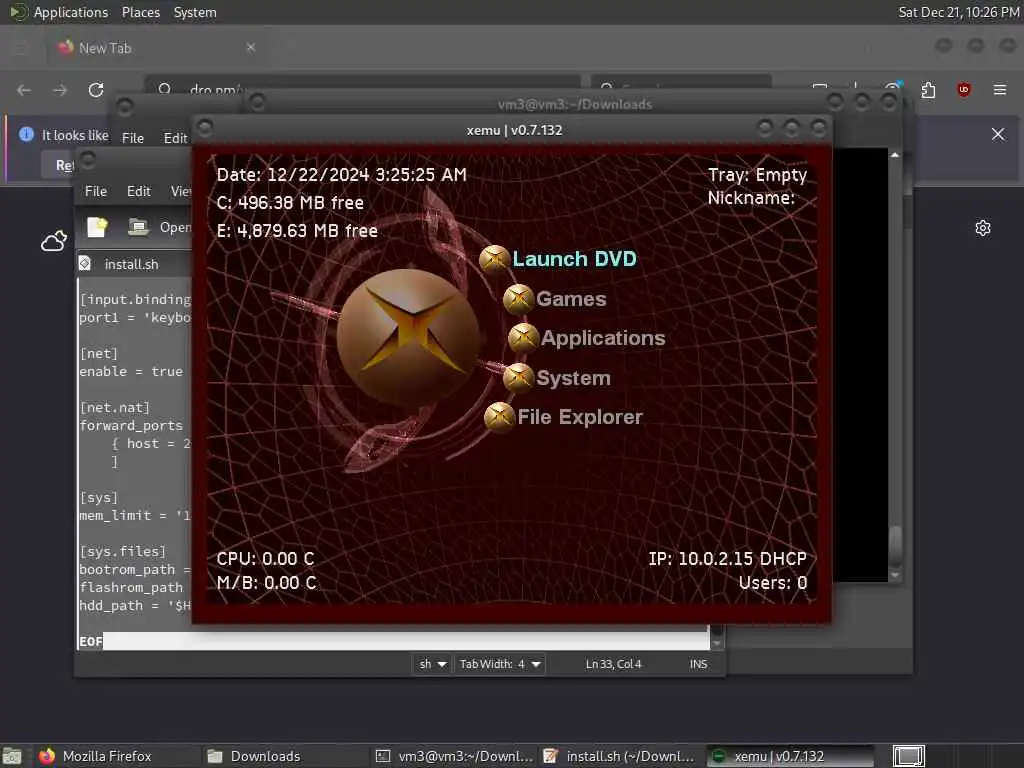
Task: Click the large Xbox orb logo
Action: point(409,338)
